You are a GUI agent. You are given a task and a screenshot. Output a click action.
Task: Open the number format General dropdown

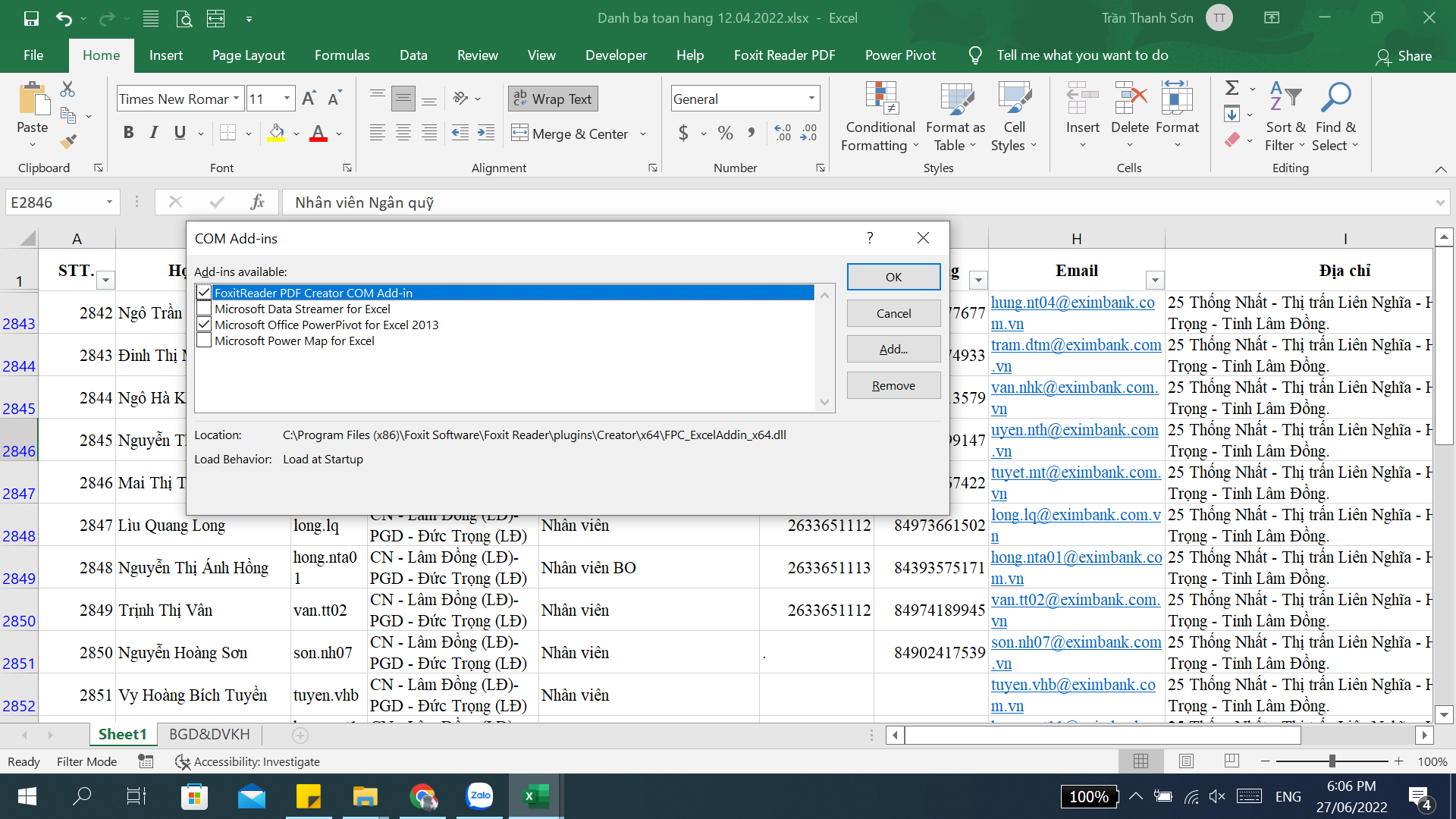tap(811, 99)
